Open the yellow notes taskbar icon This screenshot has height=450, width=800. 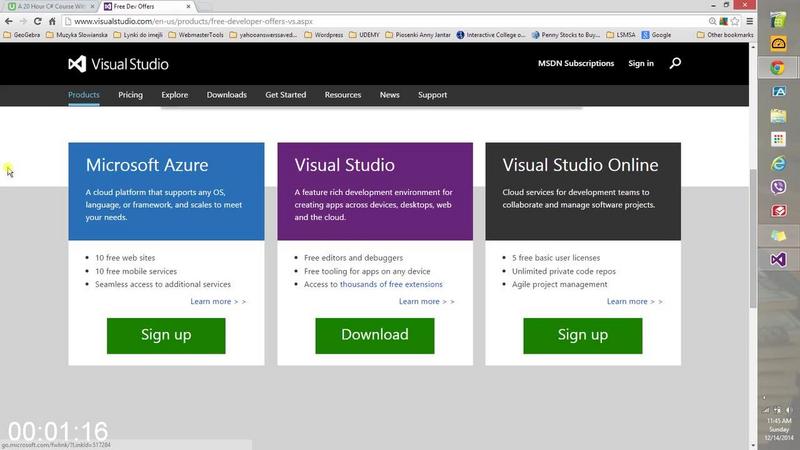click(x=778, y=235)
